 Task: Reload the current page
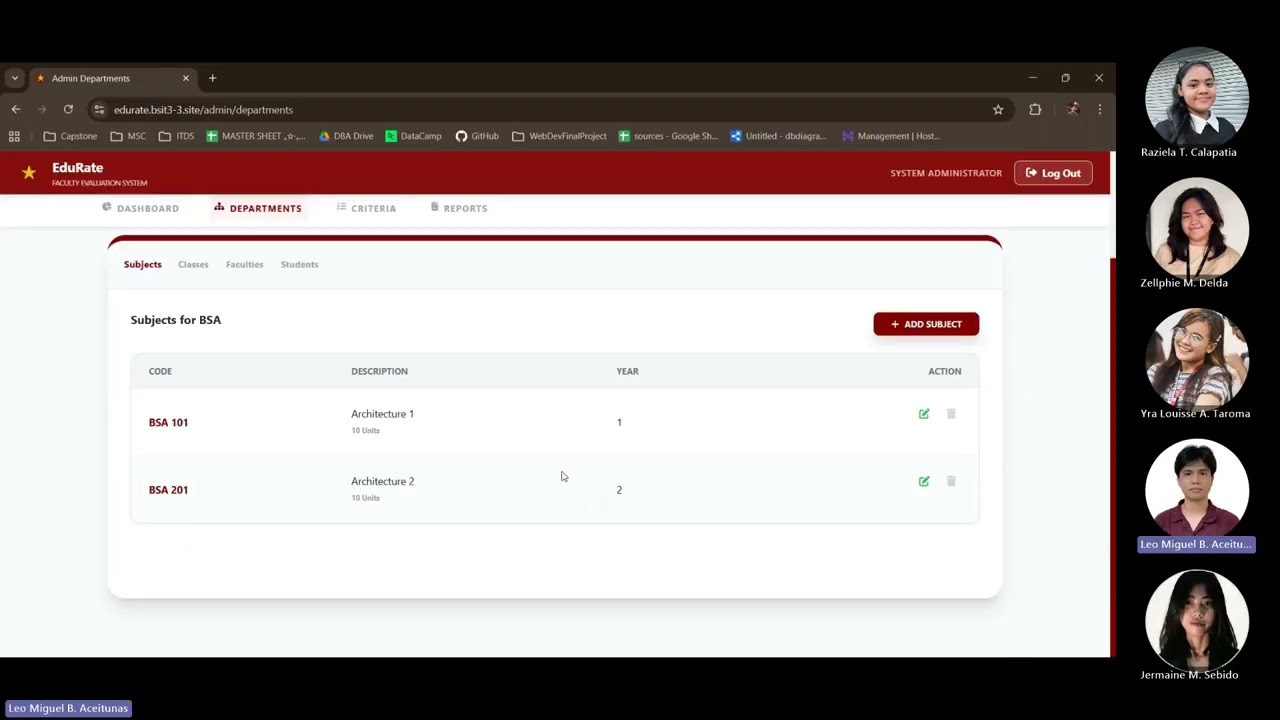pyautogui.click(x=68, y=109)
